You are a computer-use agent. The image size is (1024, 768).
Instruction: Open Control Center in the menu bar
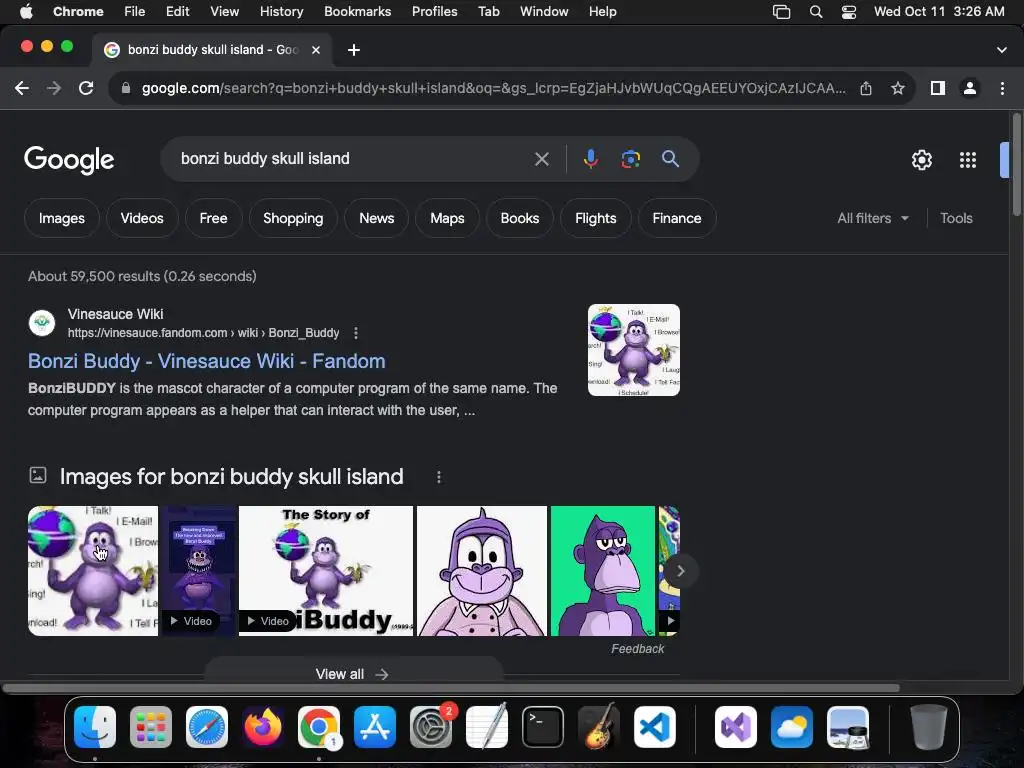848,12
